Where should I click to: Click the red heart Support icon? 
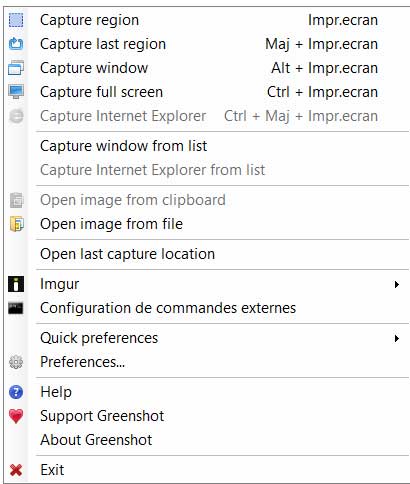point(16,416)
